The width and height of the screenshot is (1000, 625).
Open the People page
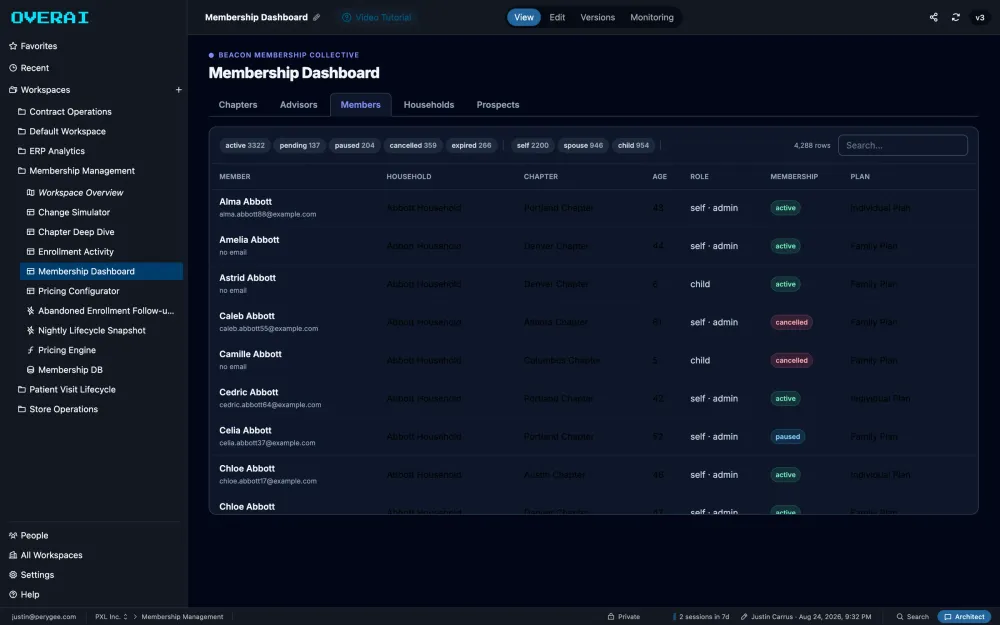point(29,536)
